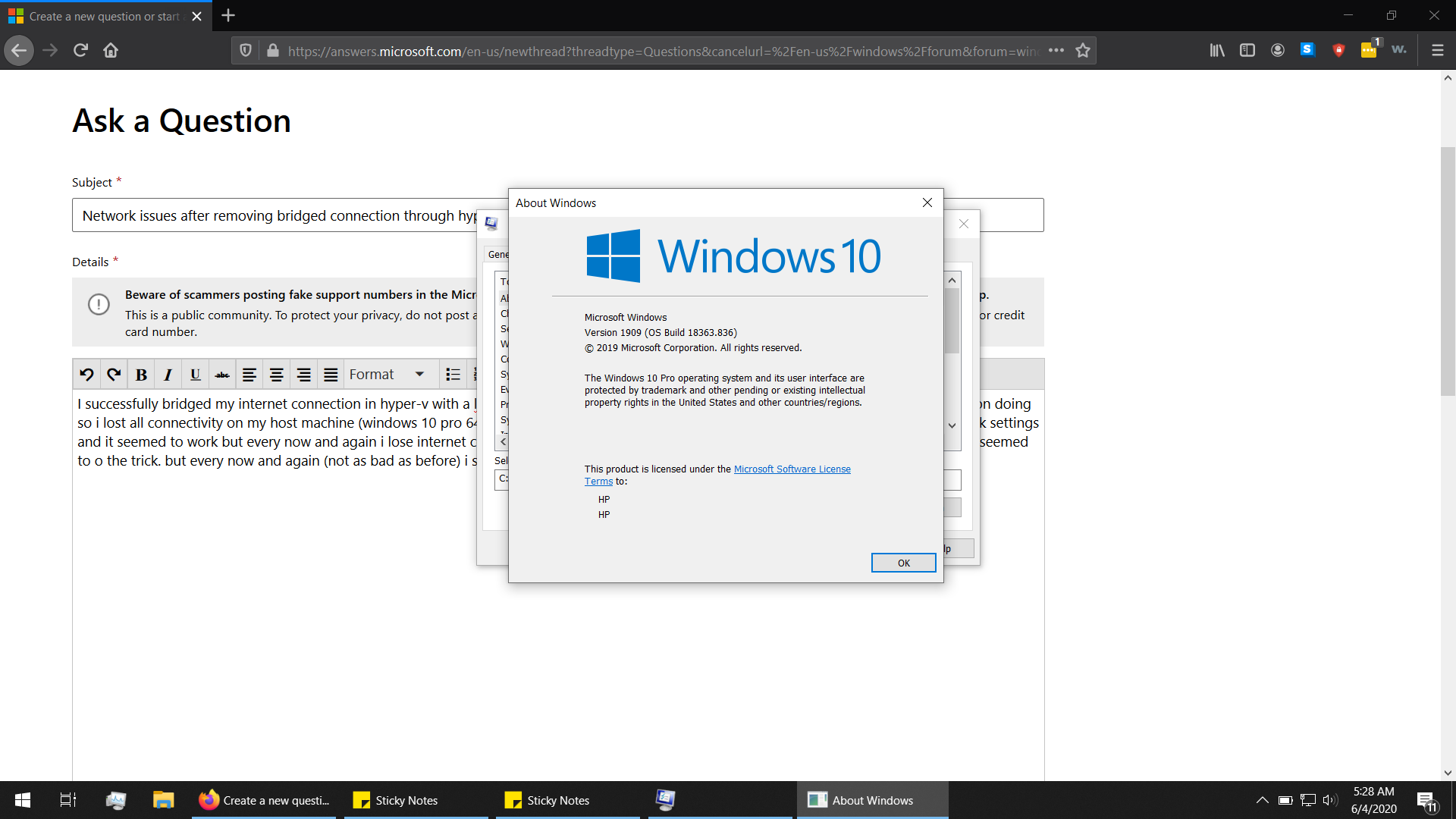
Task: Close the dialog behind About Windows
Action: click(964, 224)
